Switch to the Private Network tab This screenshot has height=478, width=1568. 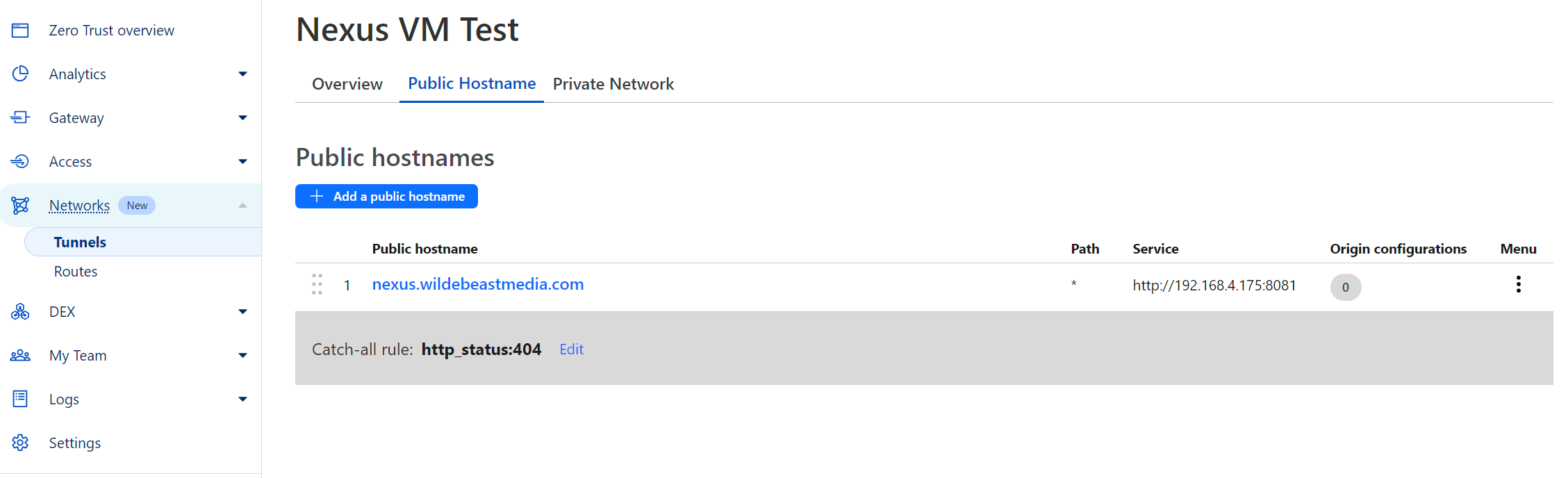point(613,83)
